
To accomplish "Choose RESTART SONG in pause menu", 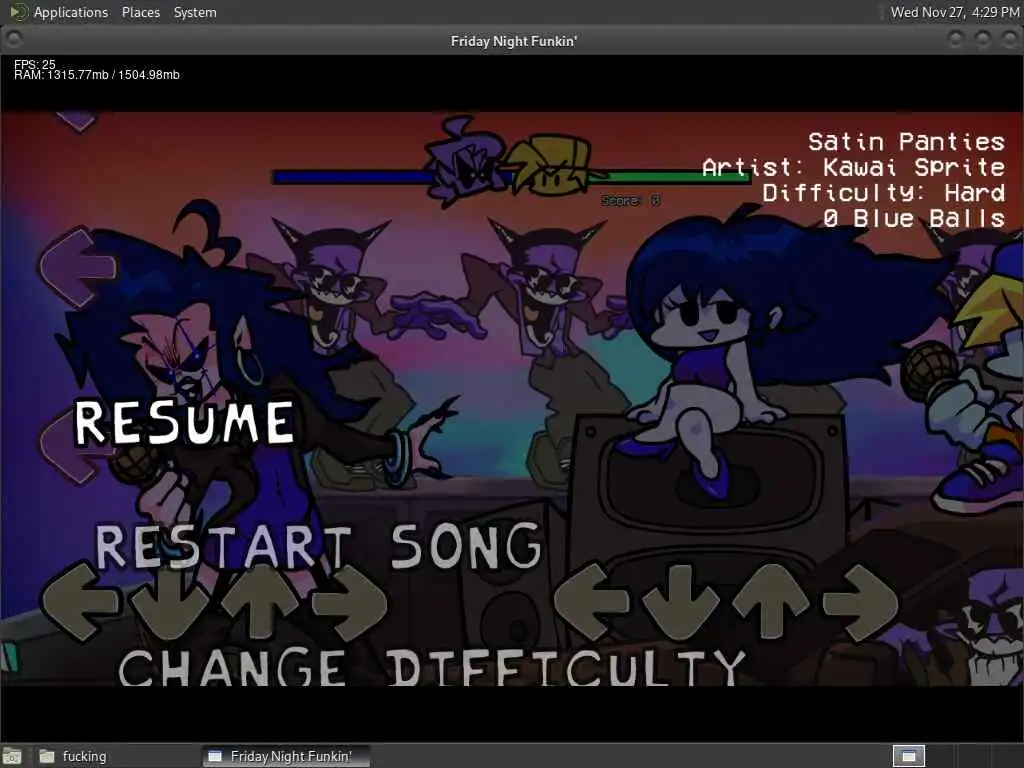I will (x=319, y=546).
